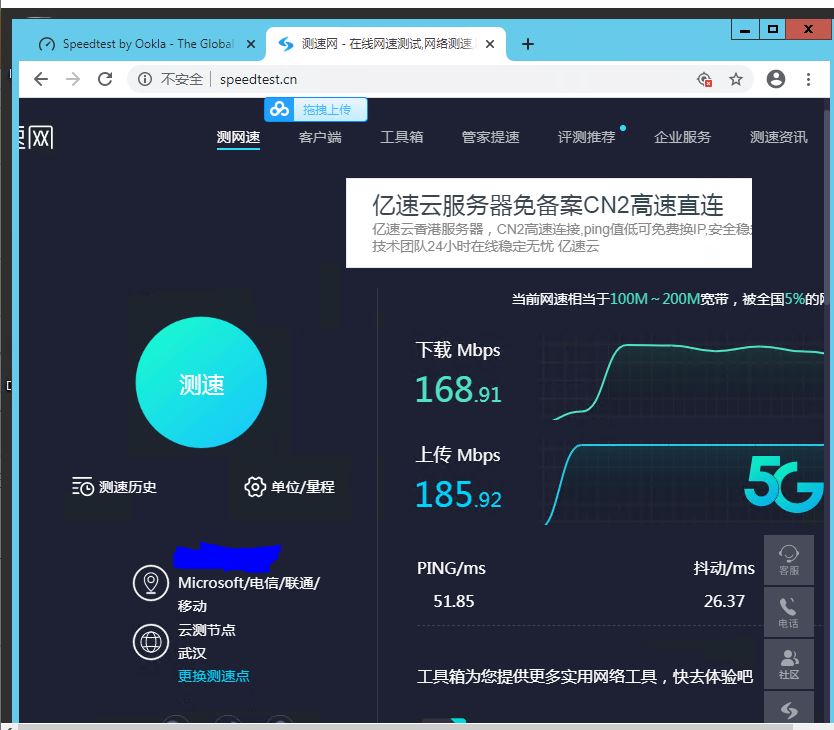Click 更换测速点 to change test server

click(x=213, y=676)
